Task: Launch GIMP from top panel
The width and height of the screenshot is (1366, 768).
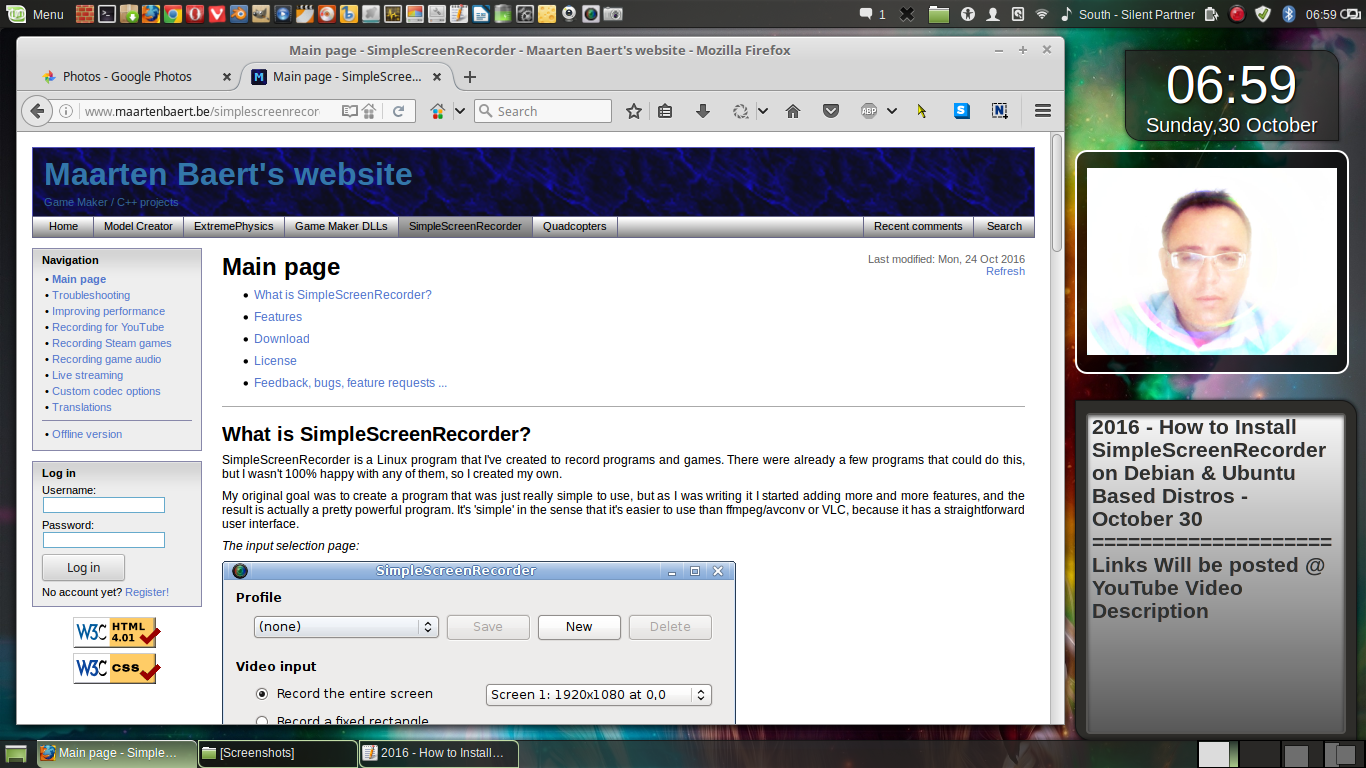Action: click(260, 14)
